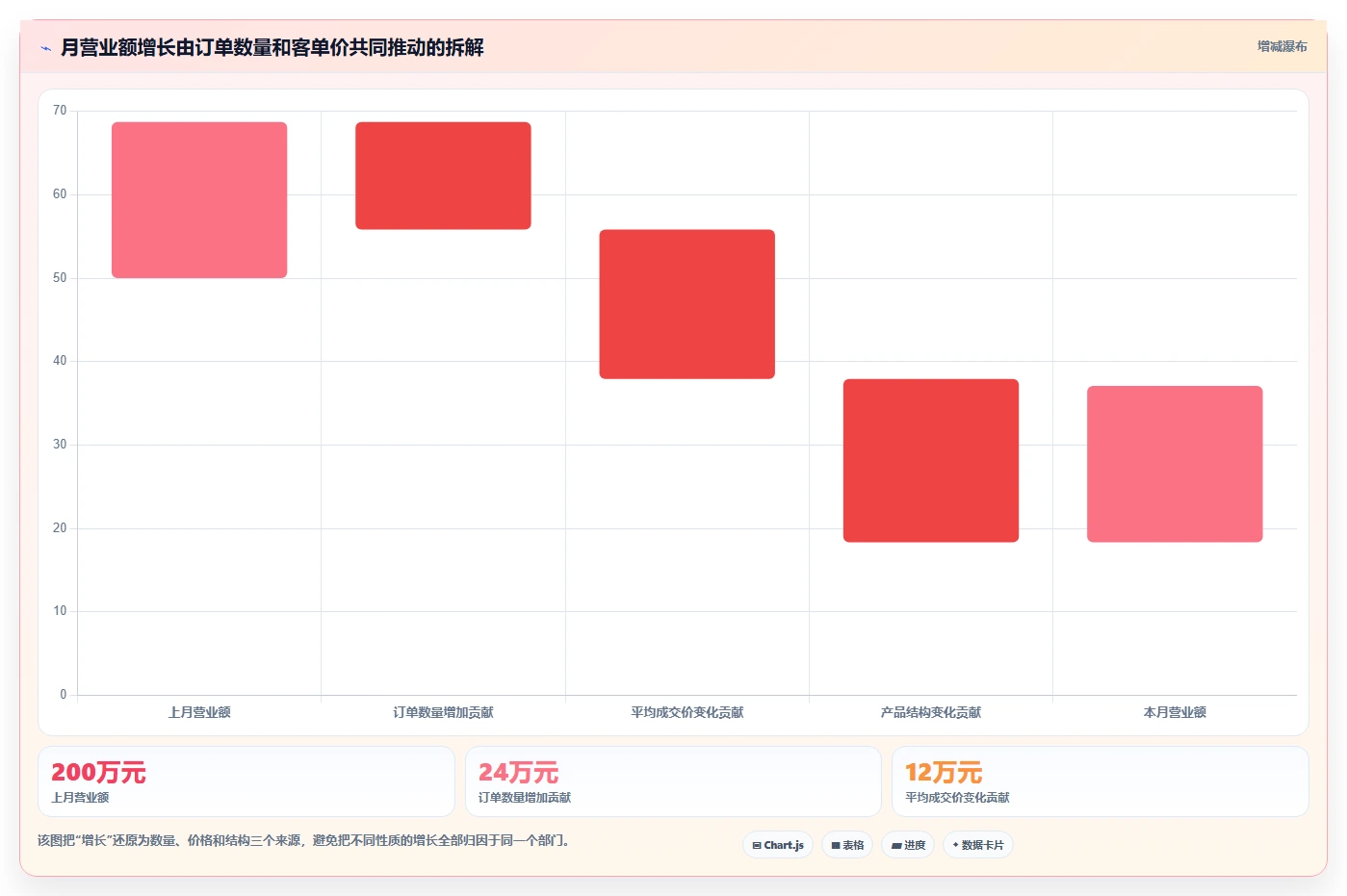1347x896 pixels.
Task: Click the Chart.js tag chip
Action: coord(778,845)
